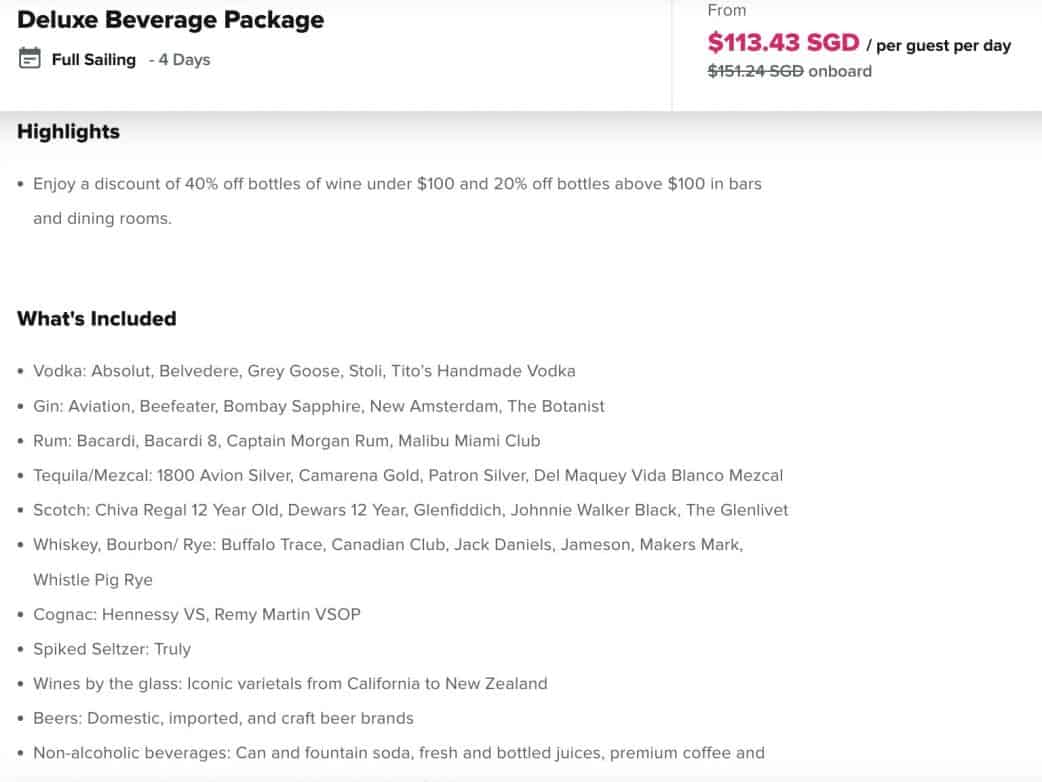Click the 4 Days duration text
The width and height of the screenshot is (1042, 782).
[x=184, y=60]
